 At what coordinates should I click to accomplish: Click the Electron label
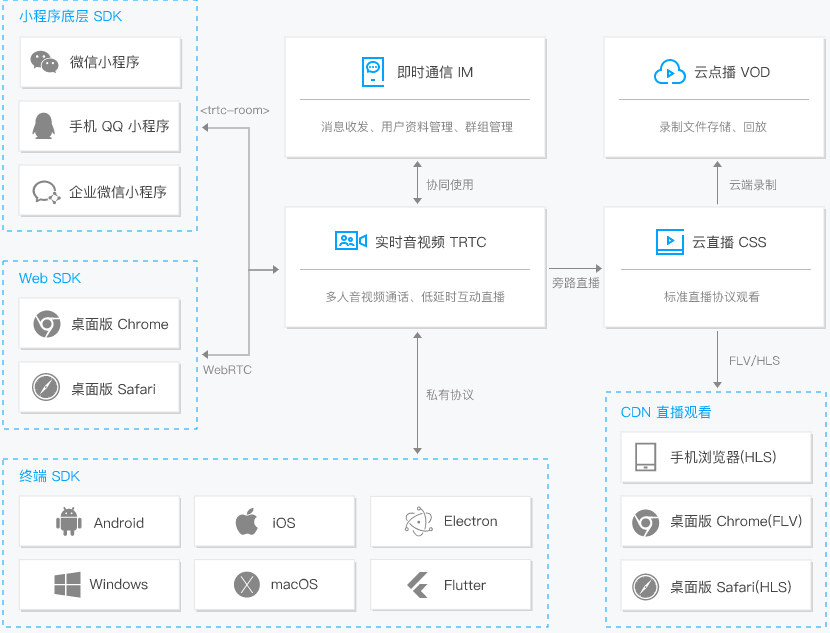tap(471, 521)
